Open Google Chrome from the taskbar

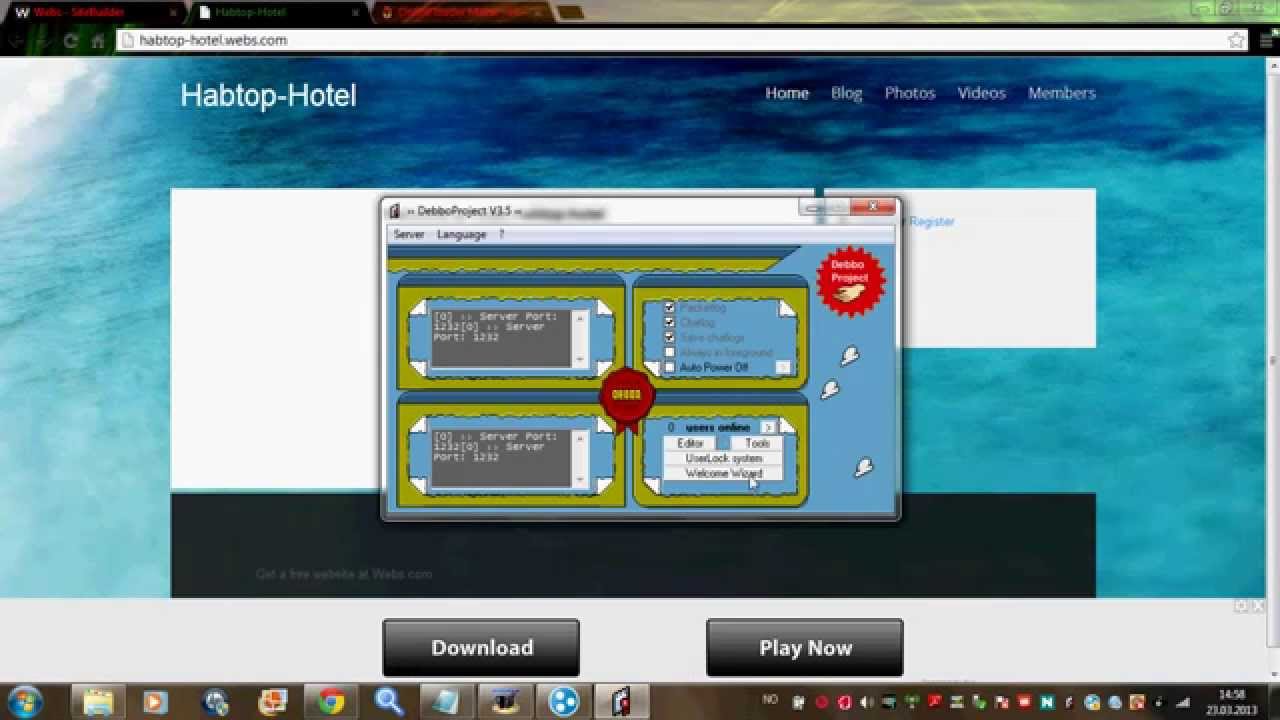click(330, 702)
